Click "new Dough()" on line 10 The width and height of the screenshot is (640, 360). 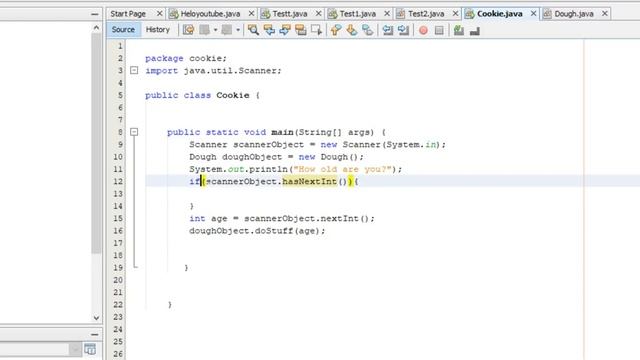(329, 157)
